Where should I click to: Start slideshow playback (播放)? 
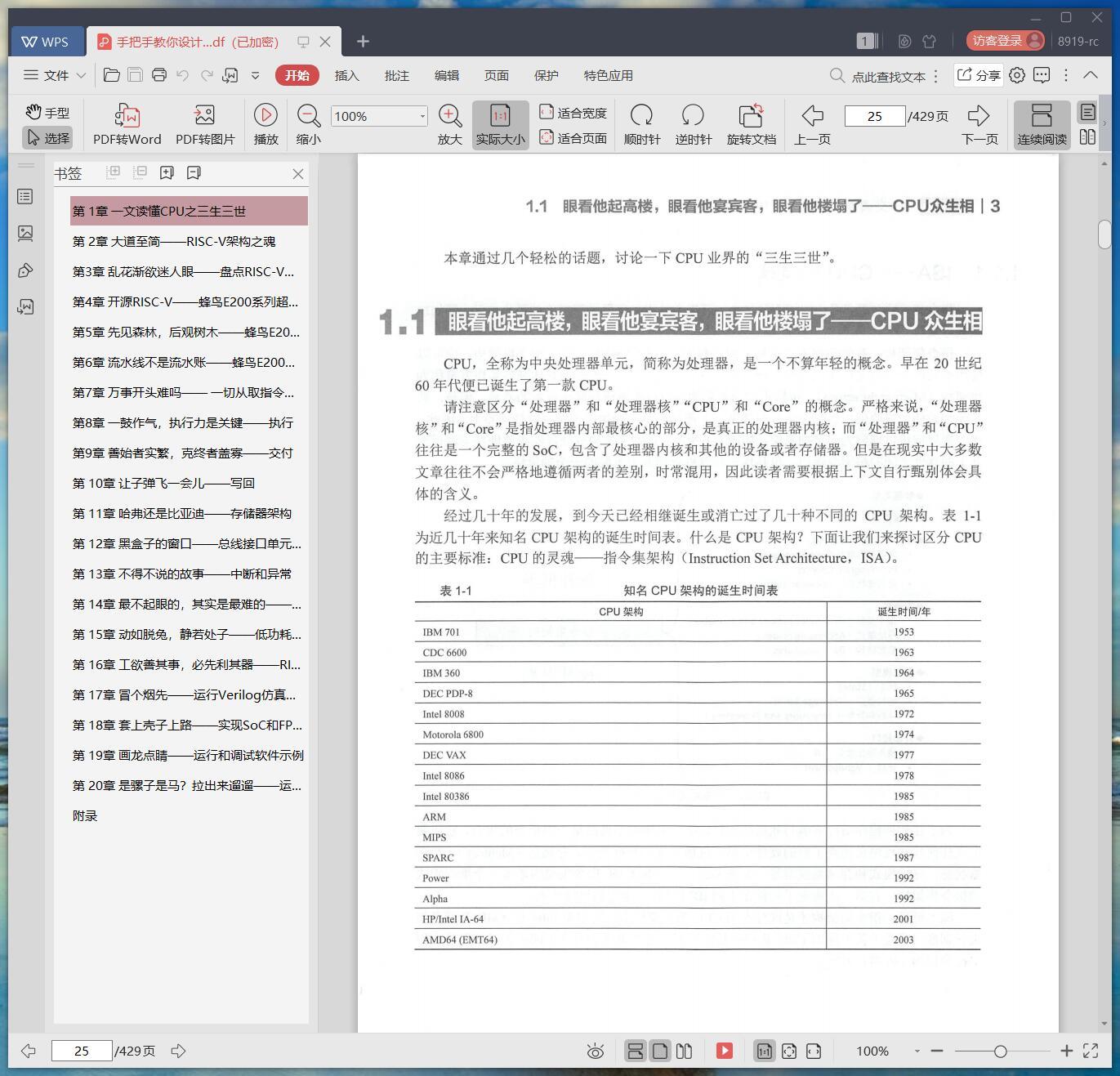coord(265,125)
